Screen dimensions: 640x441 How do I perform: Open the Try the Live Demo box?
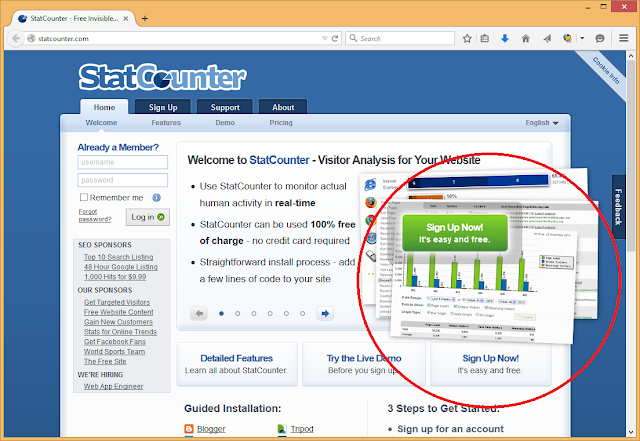pyautogui.click(x=364, y=364)
